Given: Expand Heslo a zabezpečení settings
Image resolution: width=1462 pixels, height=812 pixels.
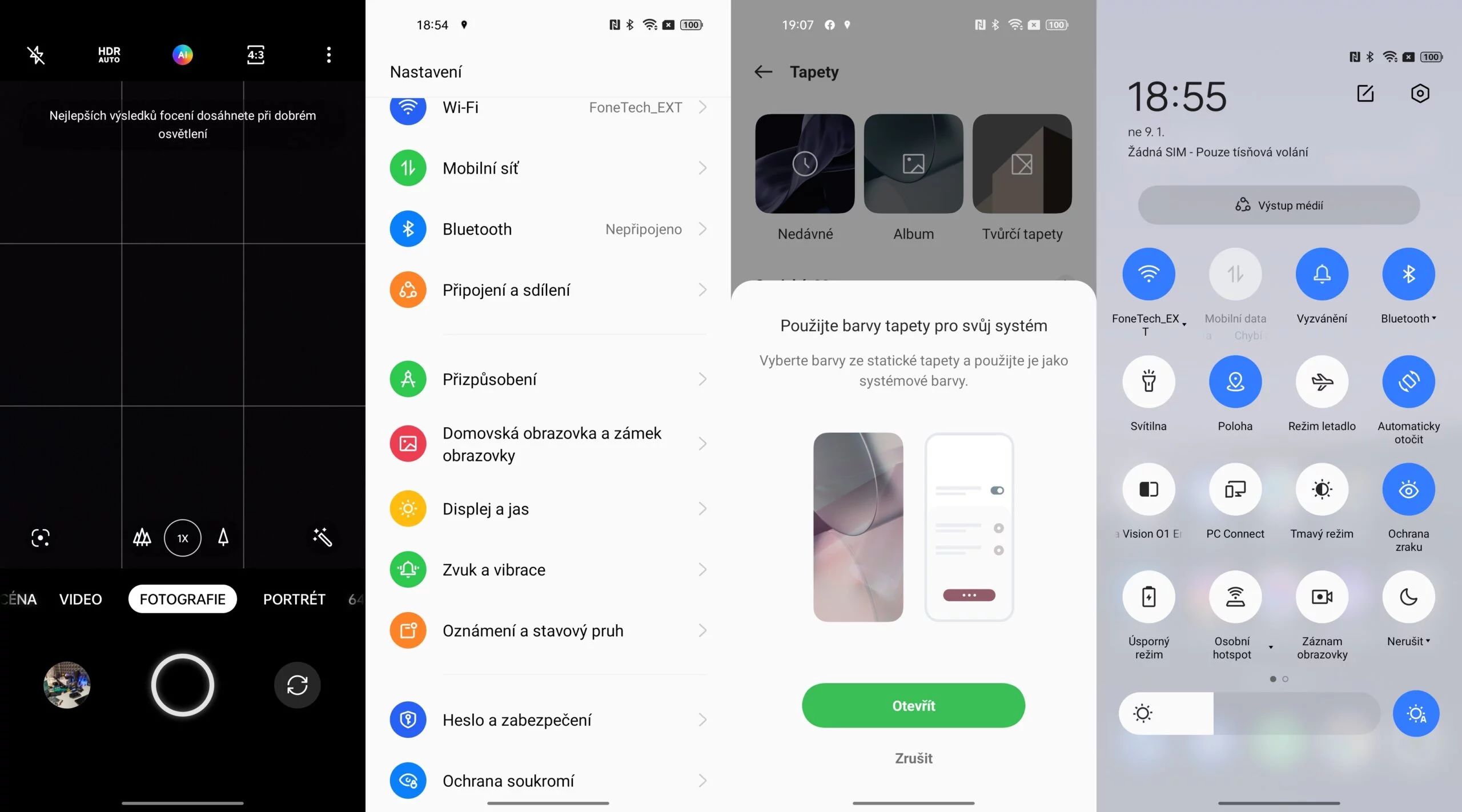Looking at the screenshot, I should click(x=548, y=719).
